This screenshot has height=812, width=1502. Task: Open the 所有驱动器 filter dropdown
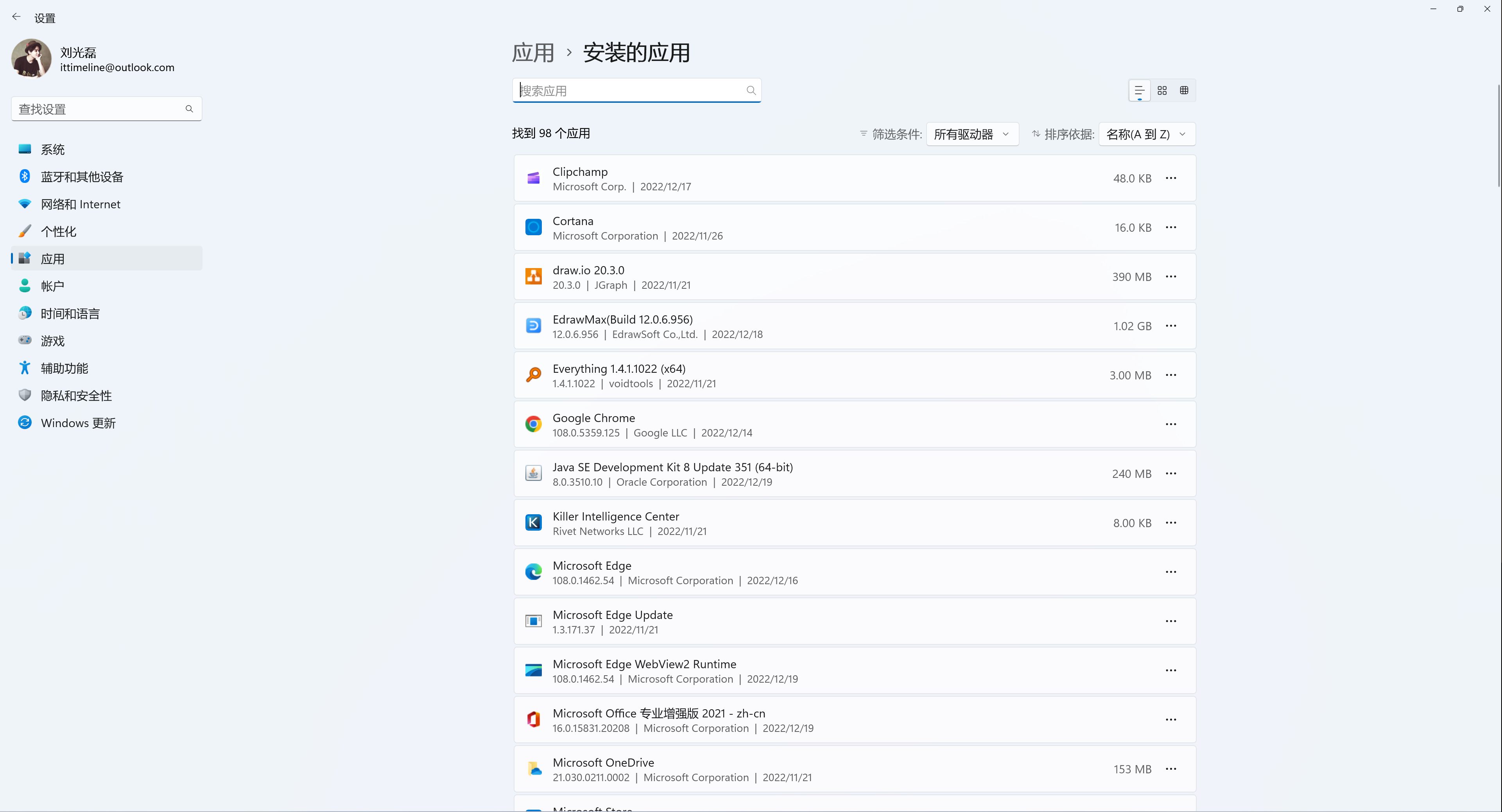pos(972,134)
